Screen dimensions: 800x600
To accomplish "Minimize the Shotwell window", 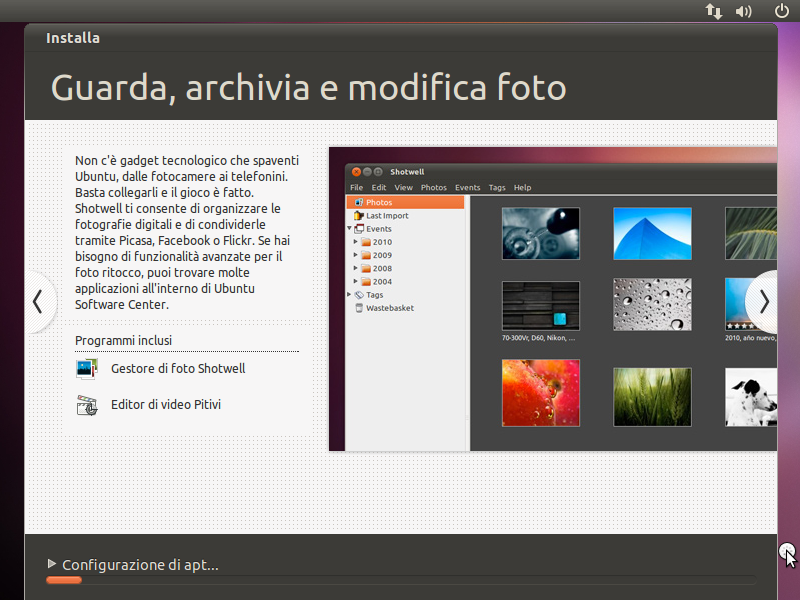I will click(x=367, y=172).
